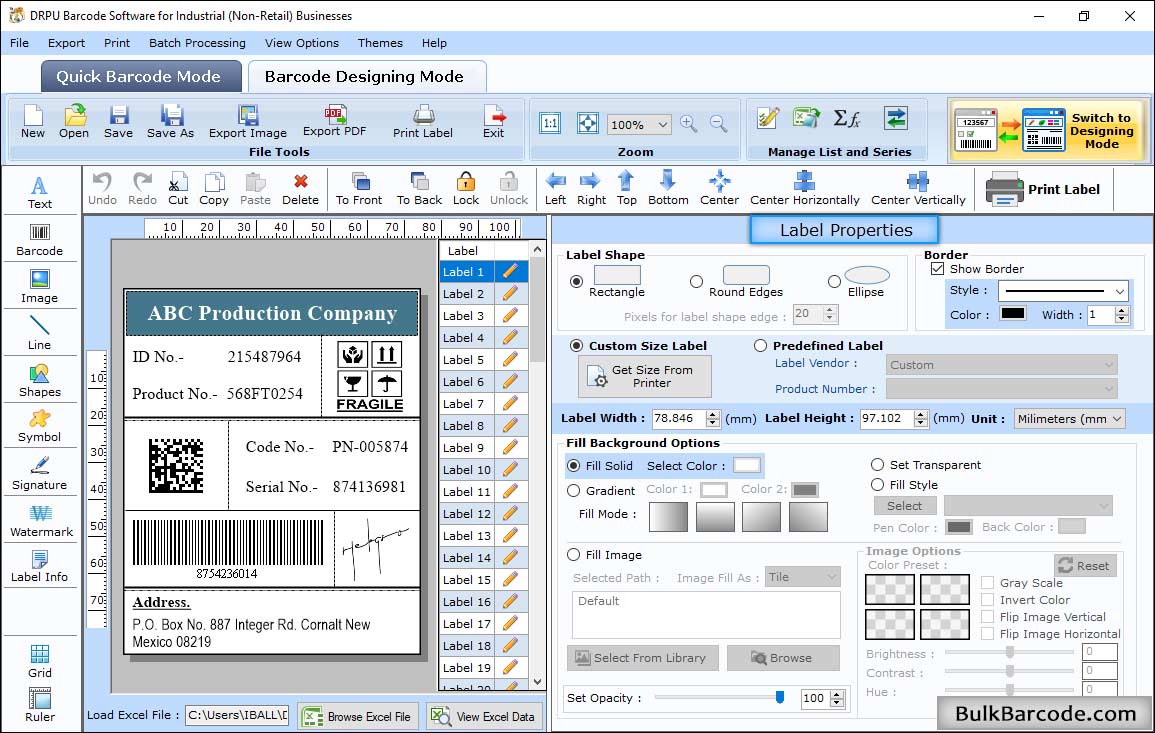This screenshot has height=733, width=1155.
Task: Open the Batch Processing menu
Action: tap(197, 43)
